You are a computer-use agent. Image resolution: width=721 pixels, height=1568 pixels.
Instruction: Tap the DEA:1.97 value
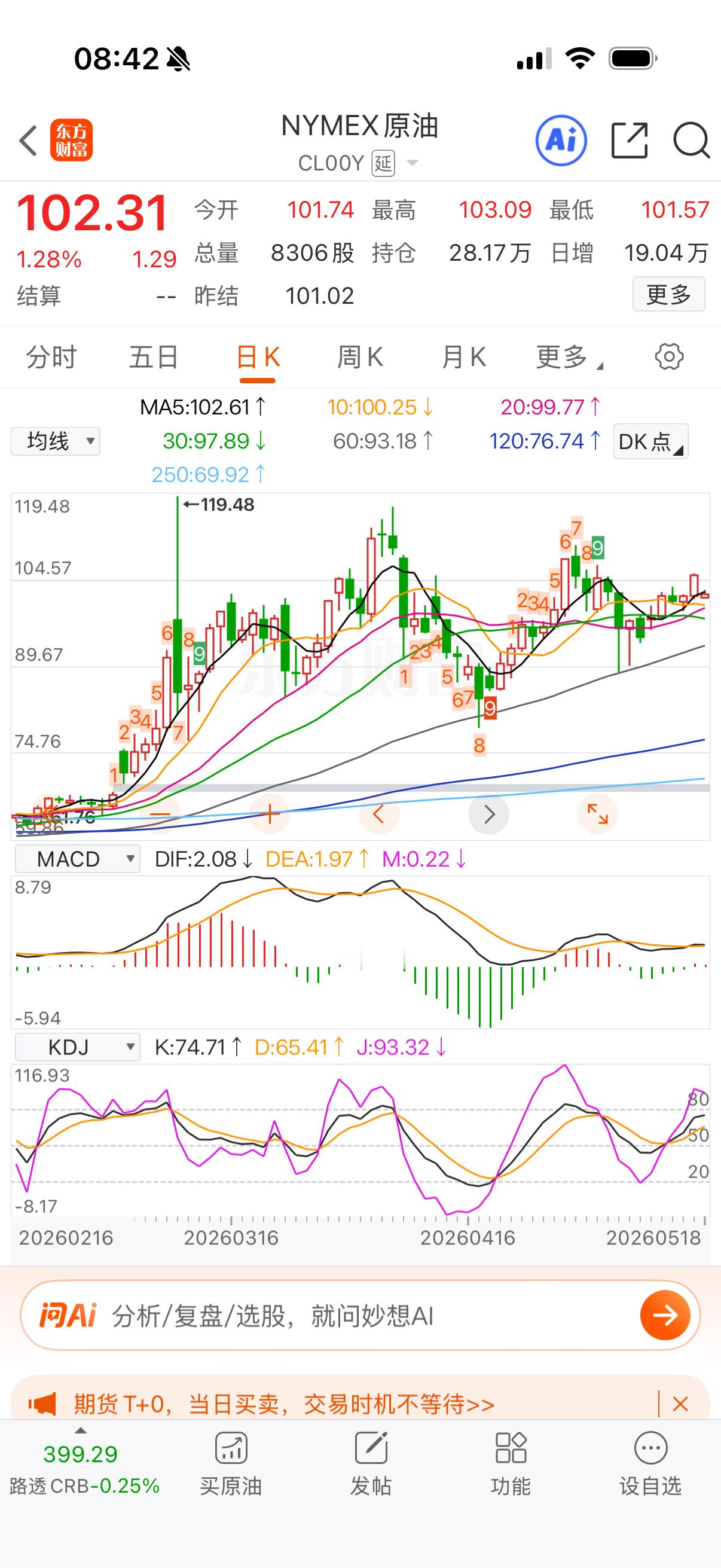[317, 859]
